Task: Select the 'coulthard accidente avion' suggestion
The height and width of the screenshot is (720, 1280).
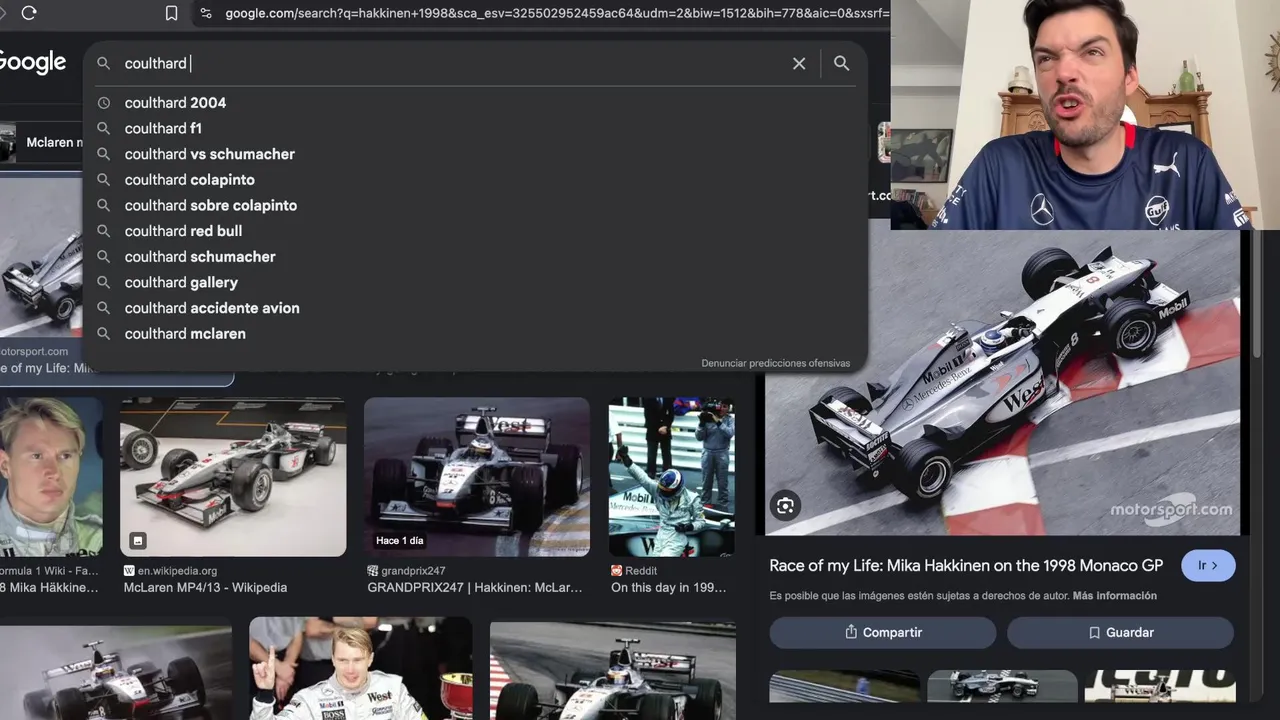Action: [475, 308]
